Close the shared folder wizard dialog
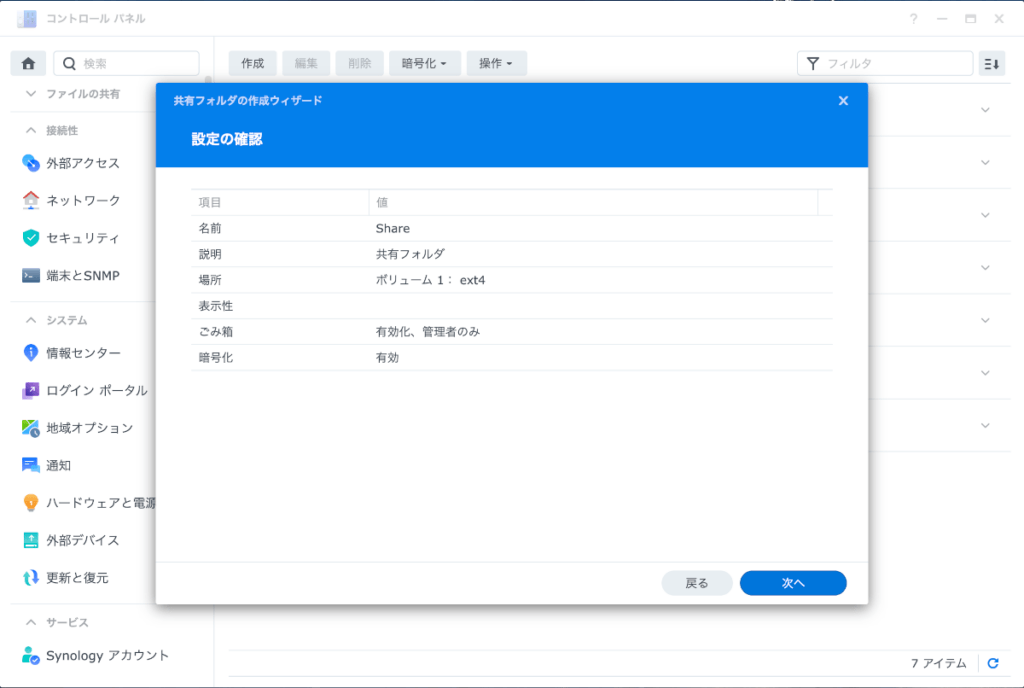The image size is (1024, 688). (843, 101)
